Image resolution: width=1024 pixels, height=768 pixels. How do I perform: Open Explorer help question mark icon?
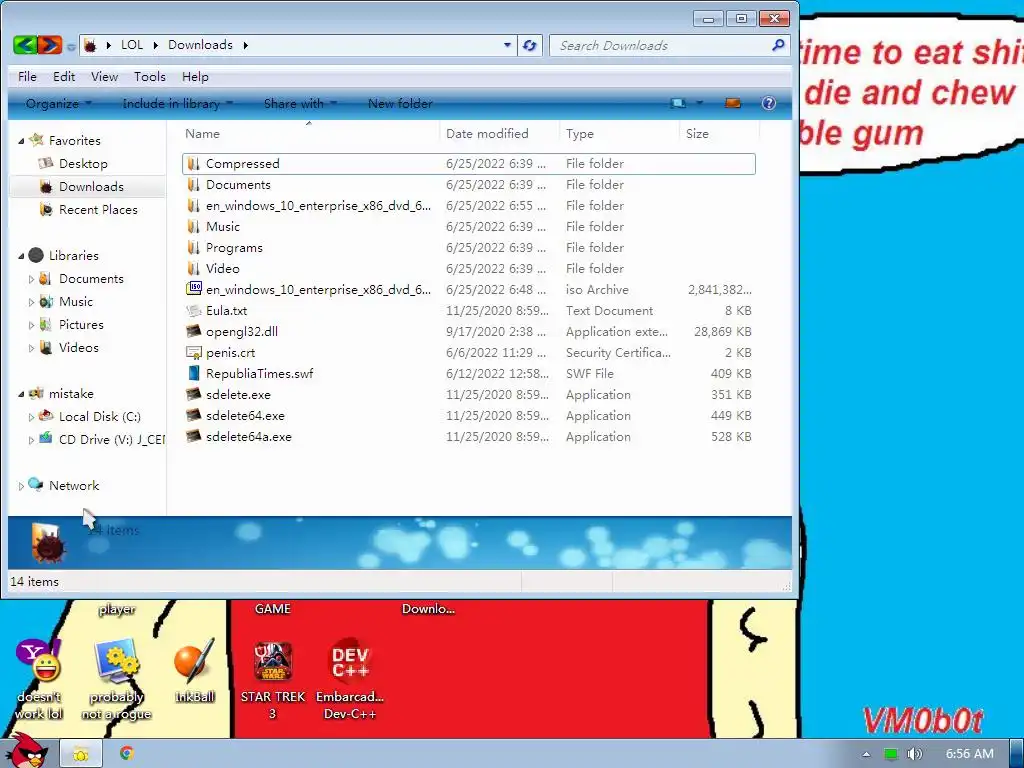pyautogui.click(x=769, y=103)
